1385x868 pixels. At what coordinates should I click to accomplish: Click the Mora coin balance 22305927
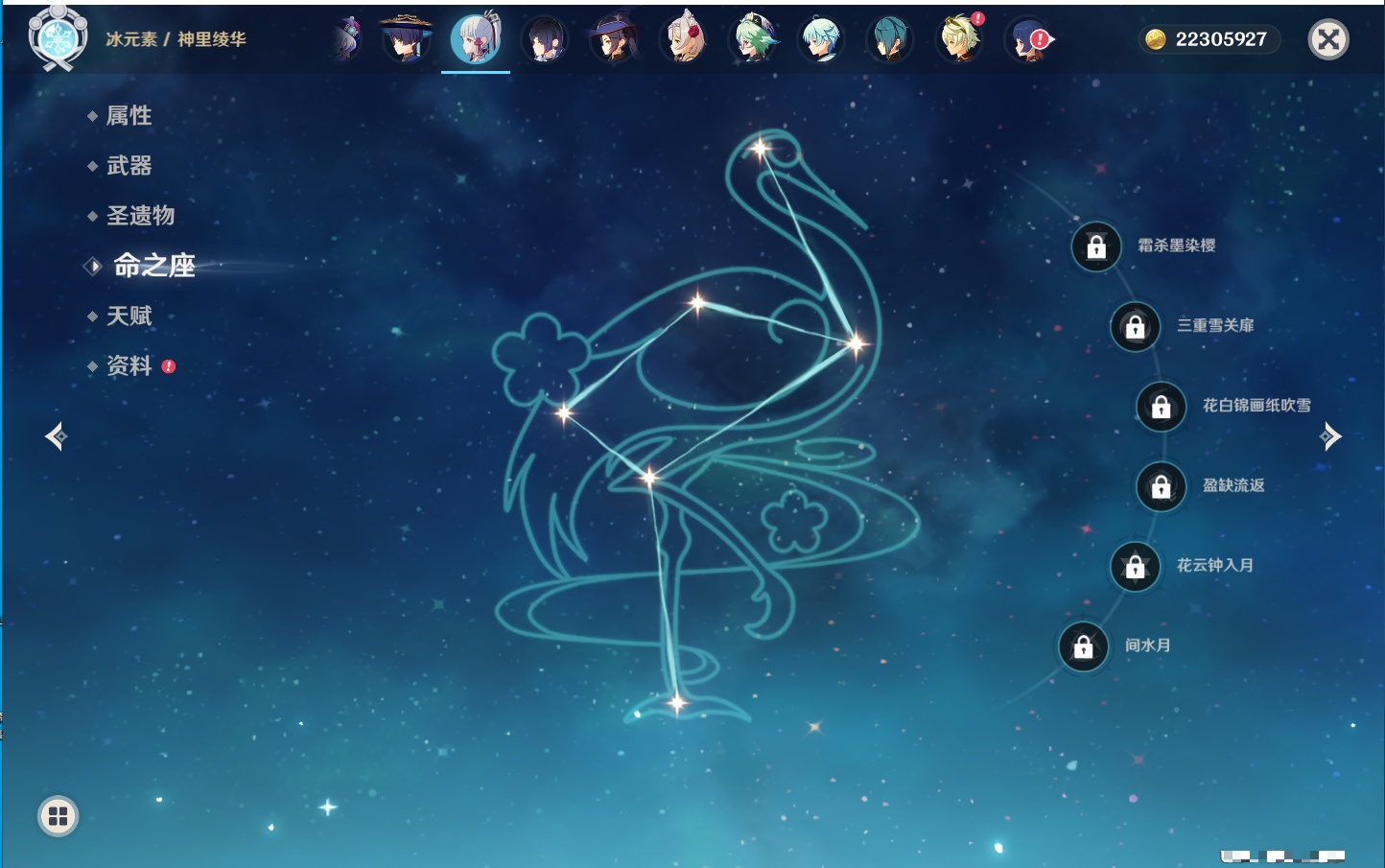(1209, 39)
